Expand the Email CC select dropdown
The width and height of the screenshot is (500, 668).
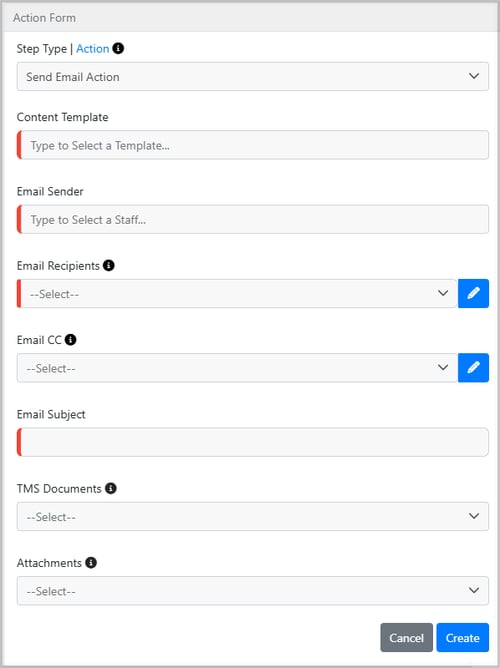[x=237, y=368]
